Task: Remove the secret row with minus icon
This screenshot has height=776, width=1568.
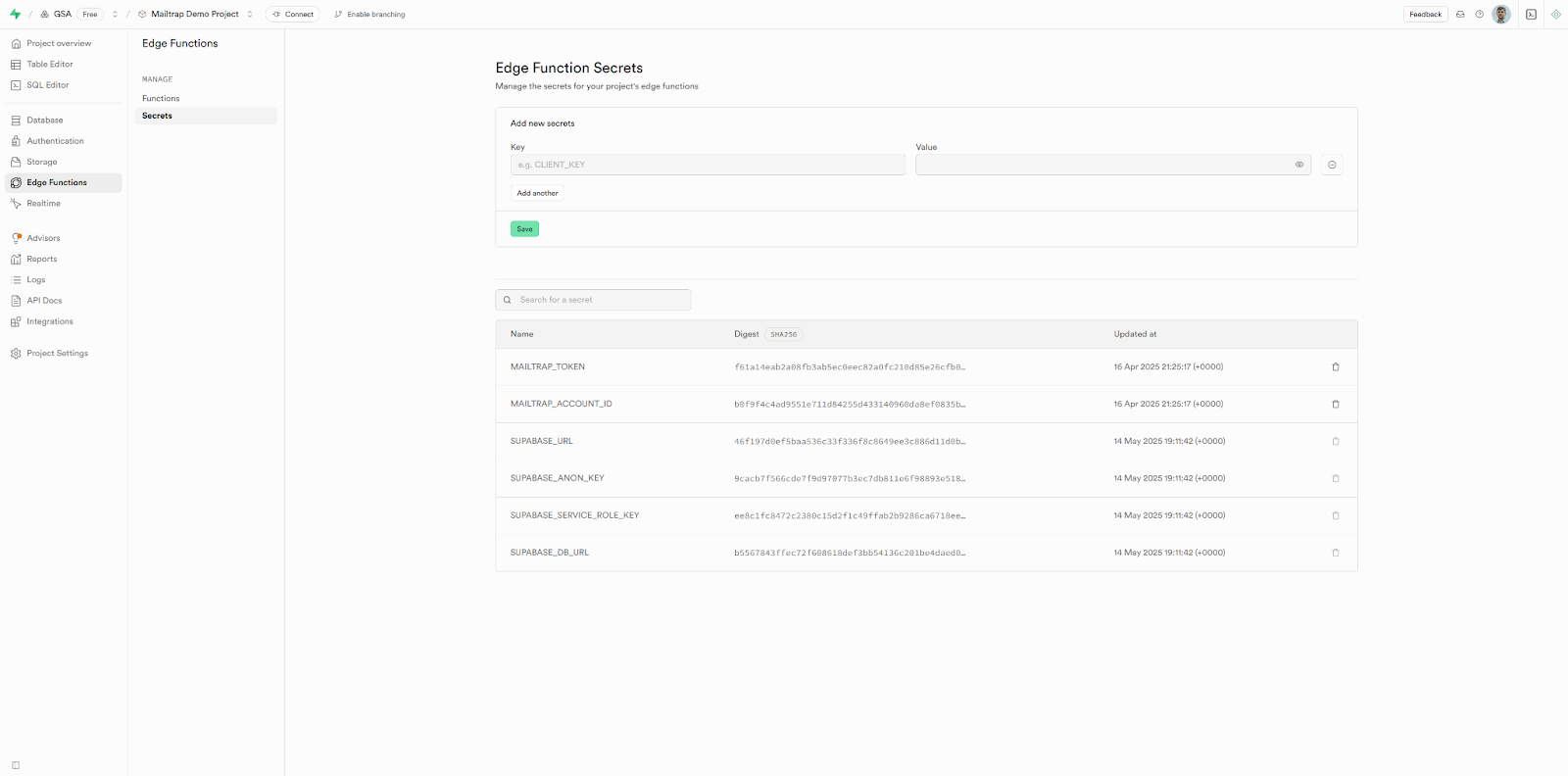Action: click(x=1332, y=165)
